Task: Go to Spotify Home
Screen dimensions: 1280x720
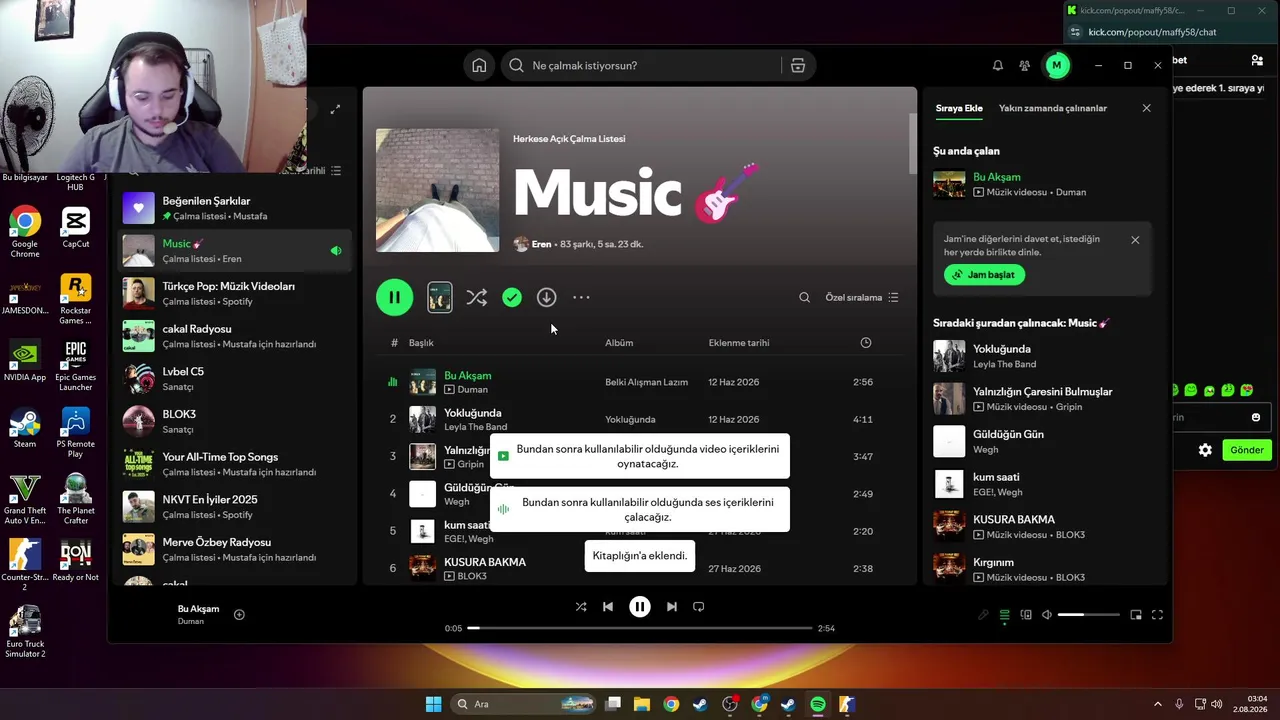Action: click(479, 66)
